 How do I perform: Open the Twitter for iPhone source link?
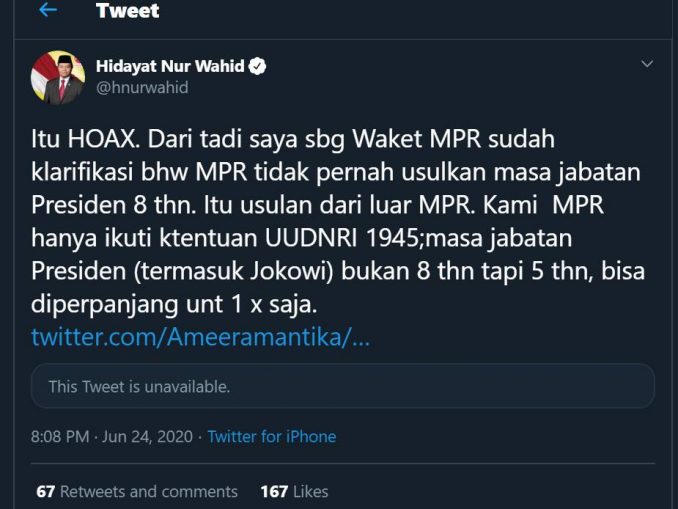[272, 436]
